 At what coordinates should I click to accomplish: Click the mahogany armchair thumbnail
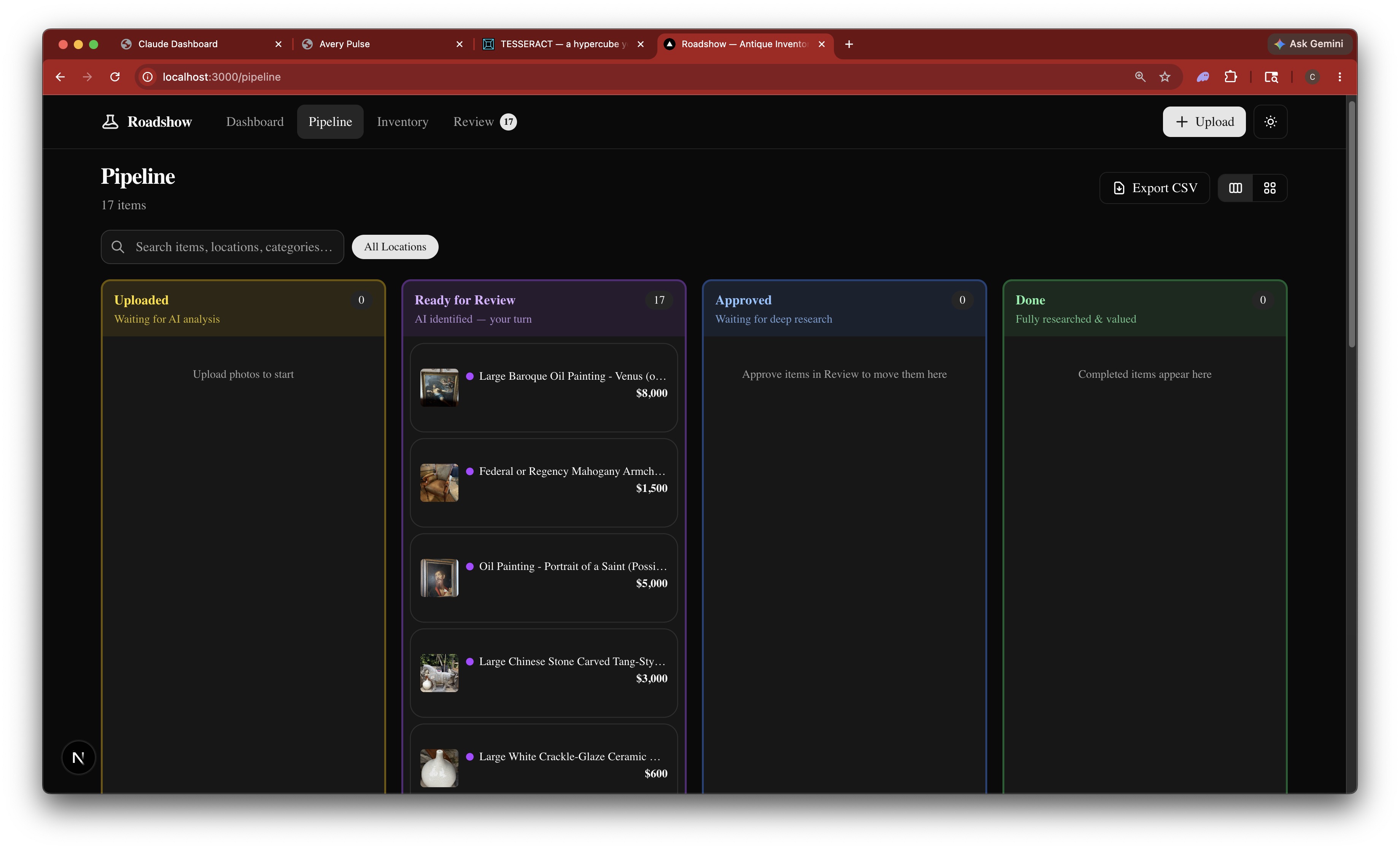click(x=439, y=482)
